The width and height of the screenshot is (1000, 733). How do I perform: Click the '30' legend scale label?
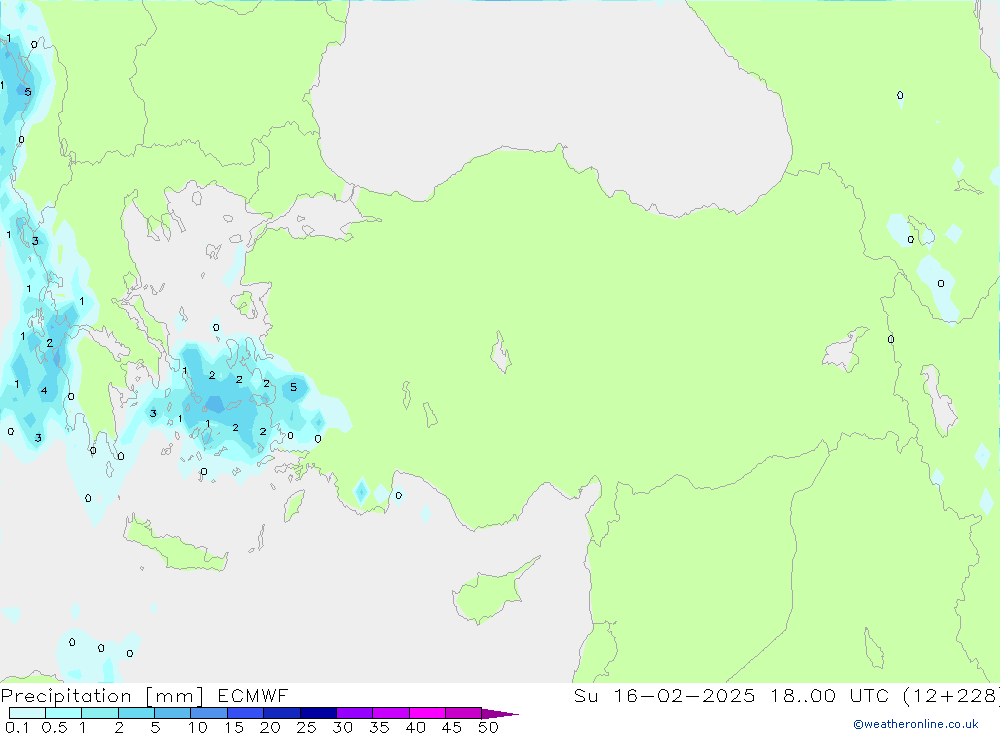click(342, 727)
